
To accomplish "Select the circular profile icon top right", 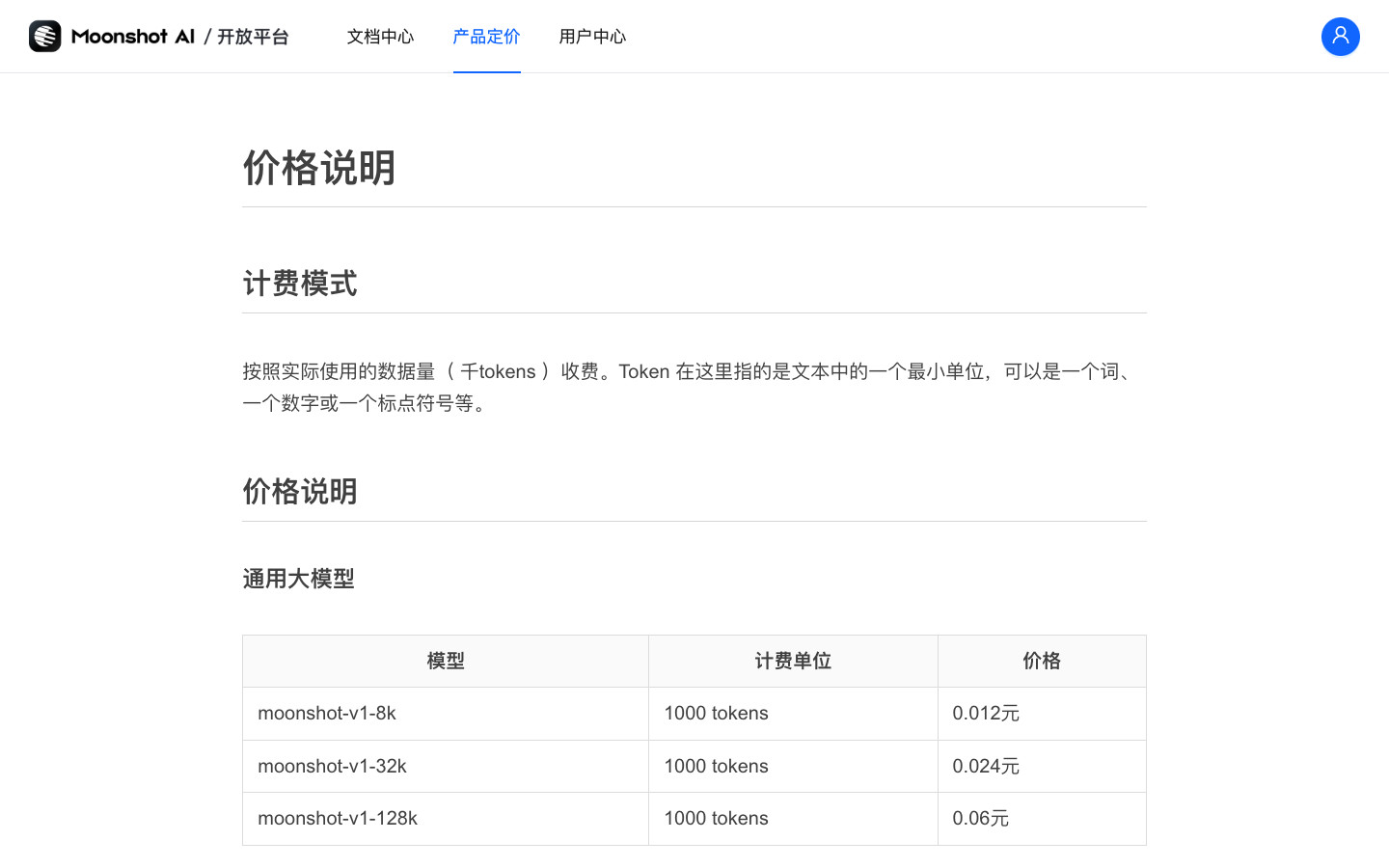I will (1341, 36).
